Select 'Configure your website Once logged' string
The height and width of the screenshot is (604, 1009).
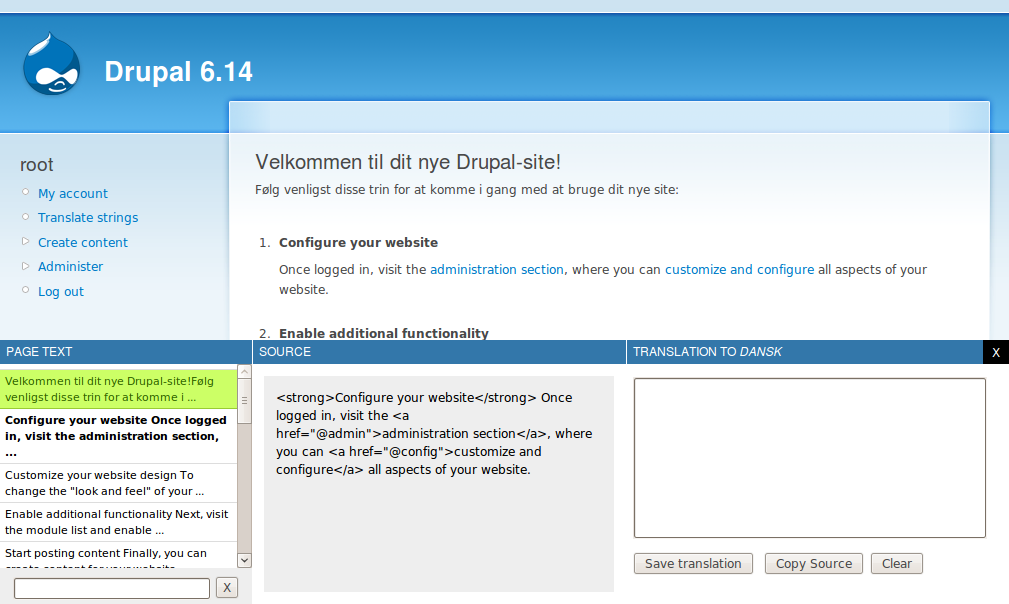coord(118,436)
